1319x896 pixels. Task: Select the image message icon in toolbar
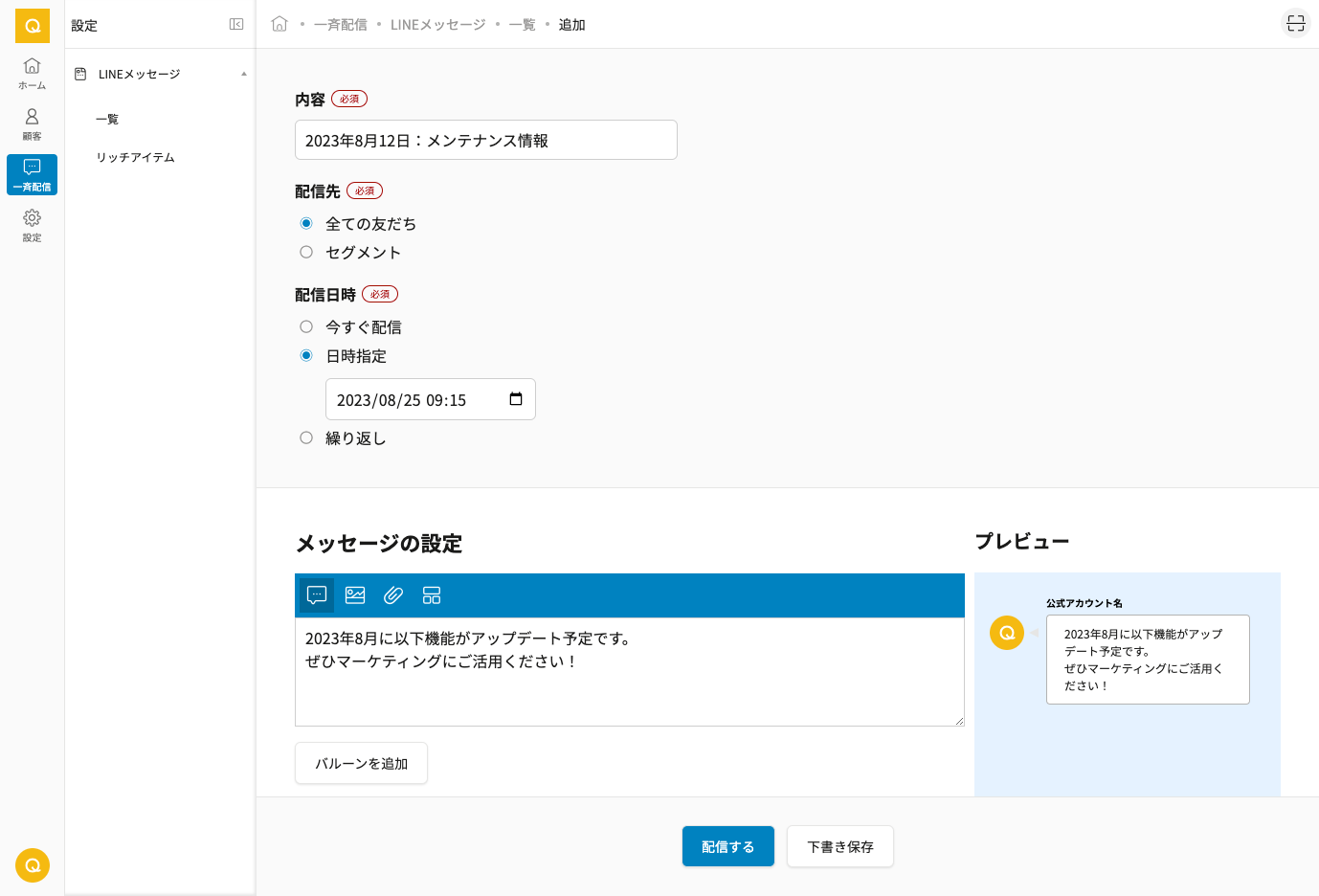point(355,595)
